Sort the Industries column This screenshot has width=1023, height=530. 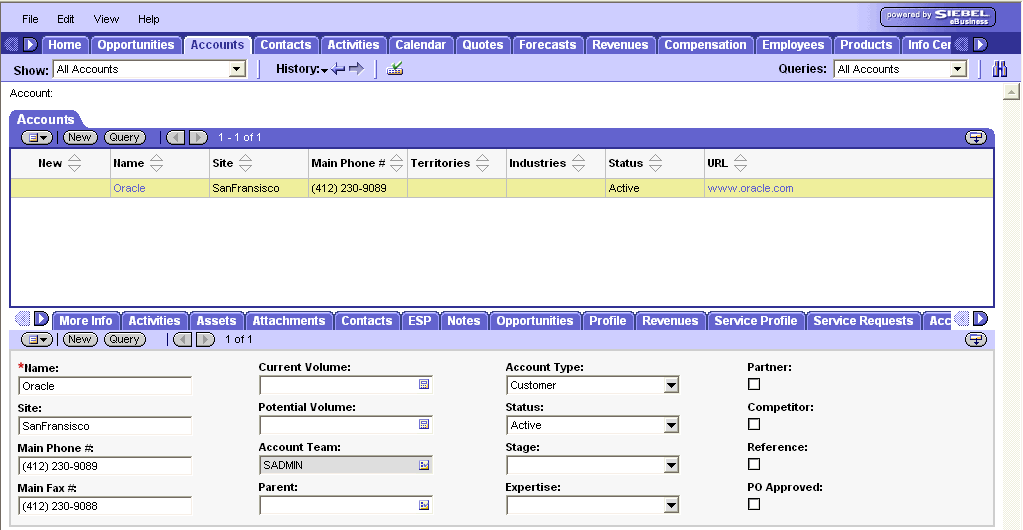point(578,163)
